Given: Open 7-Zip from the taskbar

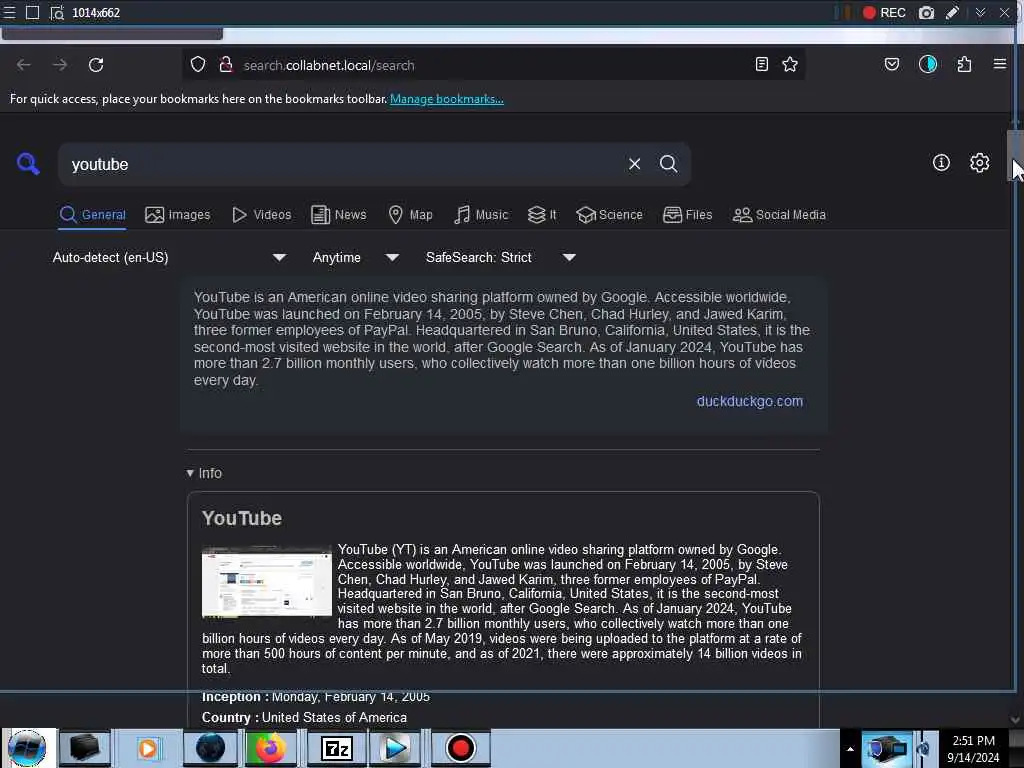Looking at the screenshot, I should click(337, 748).
